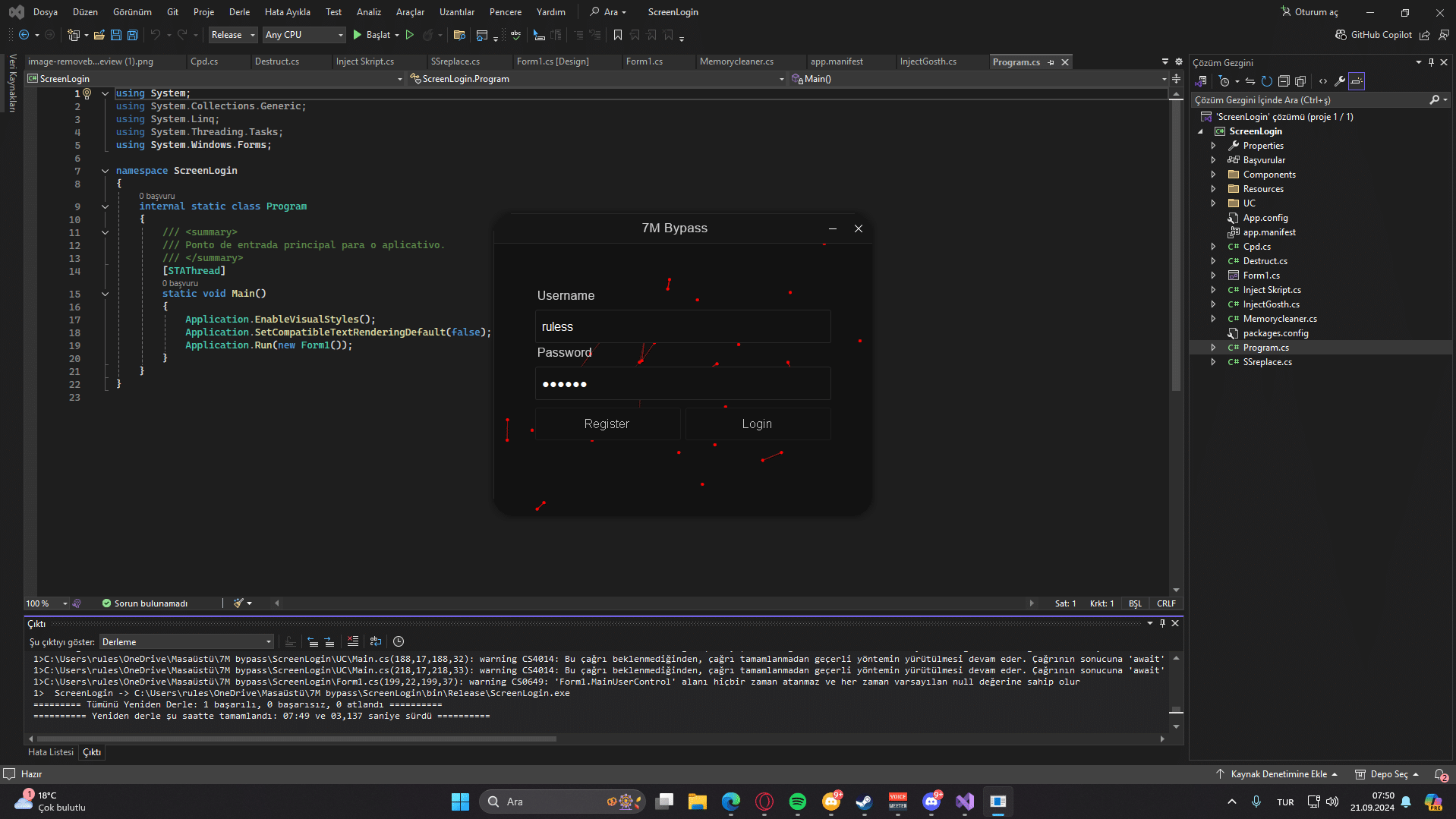Click the Refresh icon in Solution Explorer toolbar
The width and height of the screenshot is (1456, 819).
click(1267, 81)
